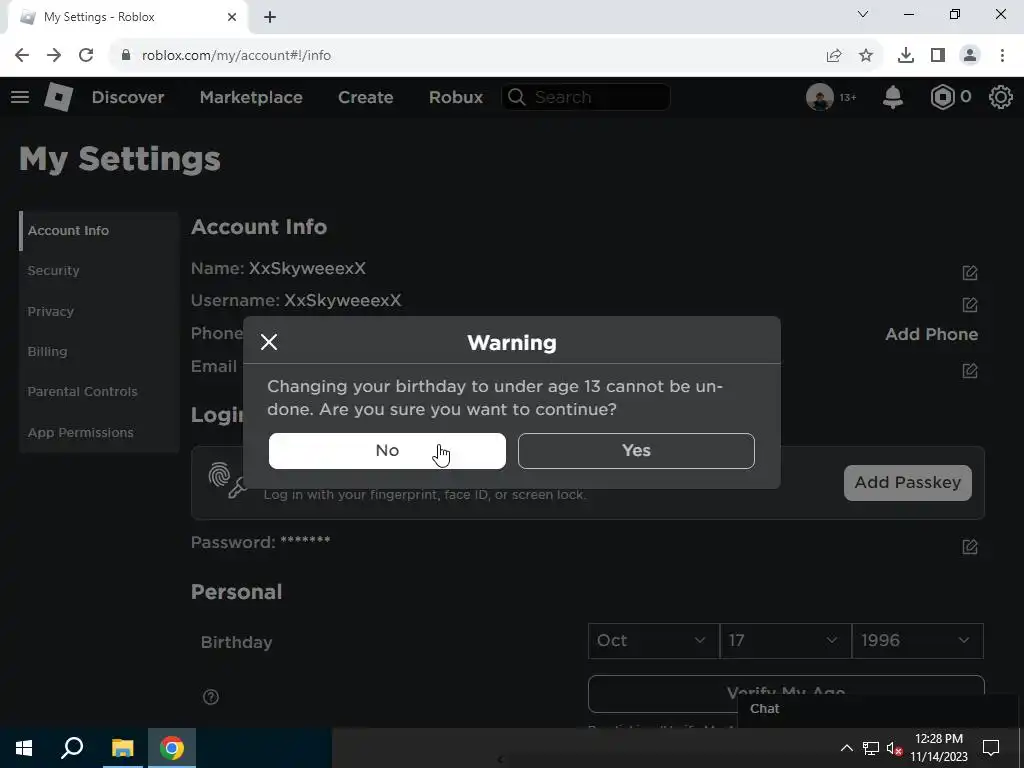Image resolution: width=1024 pixels, height=768 pixels.
Task: Click the Add Phone link
Action: click(x=931, y=334)
